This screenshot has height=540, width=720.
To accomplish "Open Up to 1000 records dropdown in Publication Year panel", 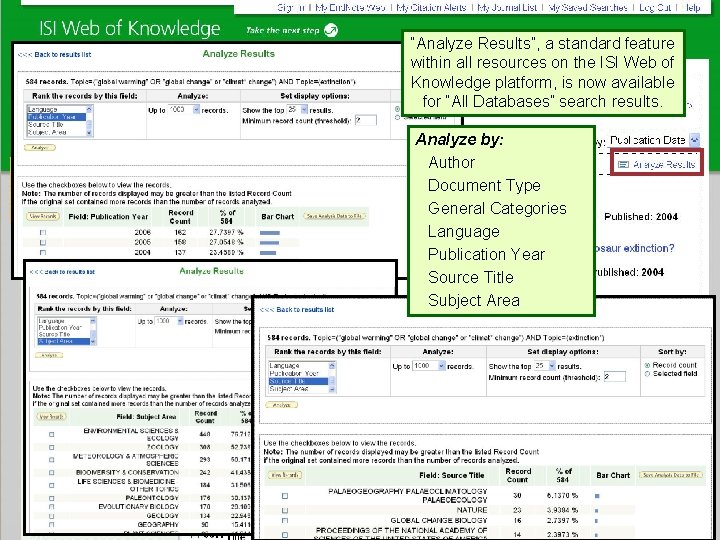I will (196, 110).
